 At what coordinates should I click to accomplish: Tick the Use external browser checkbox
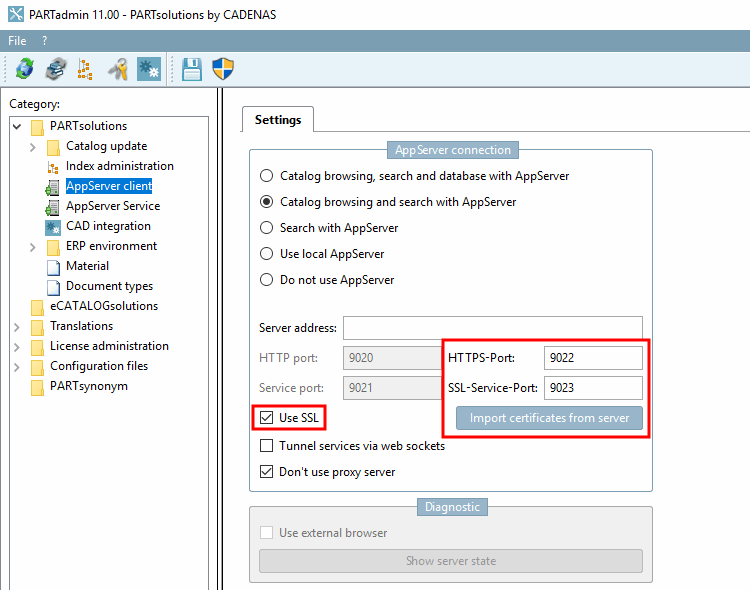tap(266, 532)
